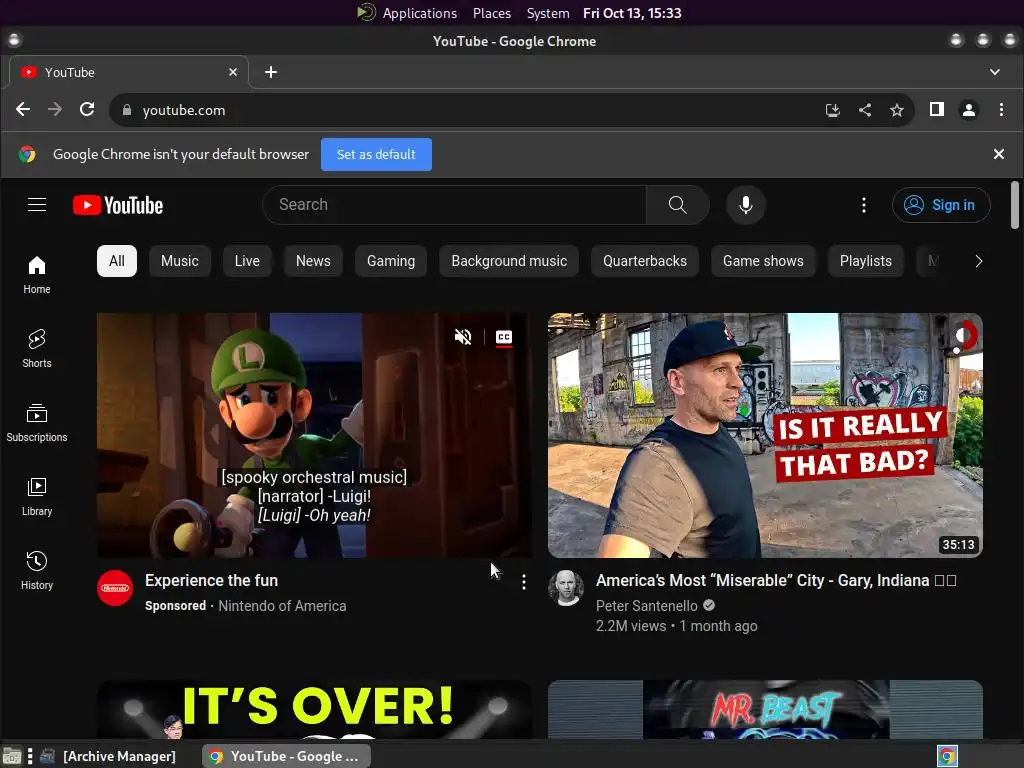Open Library from the sidebar
This screenshot has width=1024, height=768.
[37, 496]
